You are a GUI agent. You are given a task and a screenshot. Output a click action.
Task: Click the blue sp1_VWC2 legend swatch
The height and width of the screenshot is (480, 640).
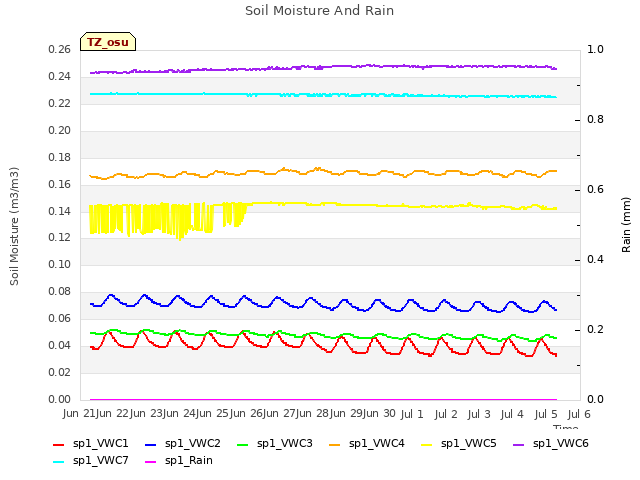(x=151, y=445)
